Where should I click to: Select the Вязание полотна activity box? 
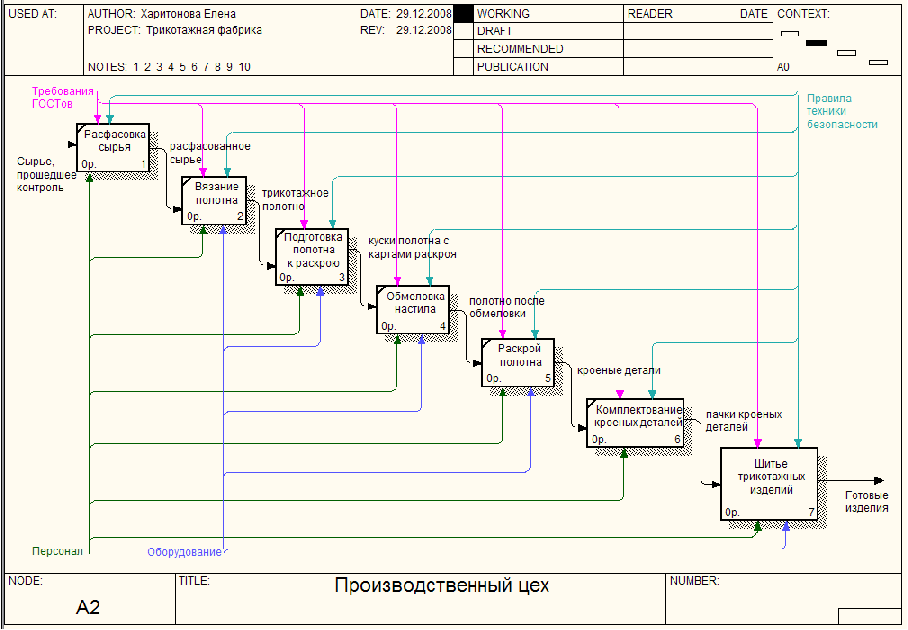pyautogui.click(x=214, y=200)
